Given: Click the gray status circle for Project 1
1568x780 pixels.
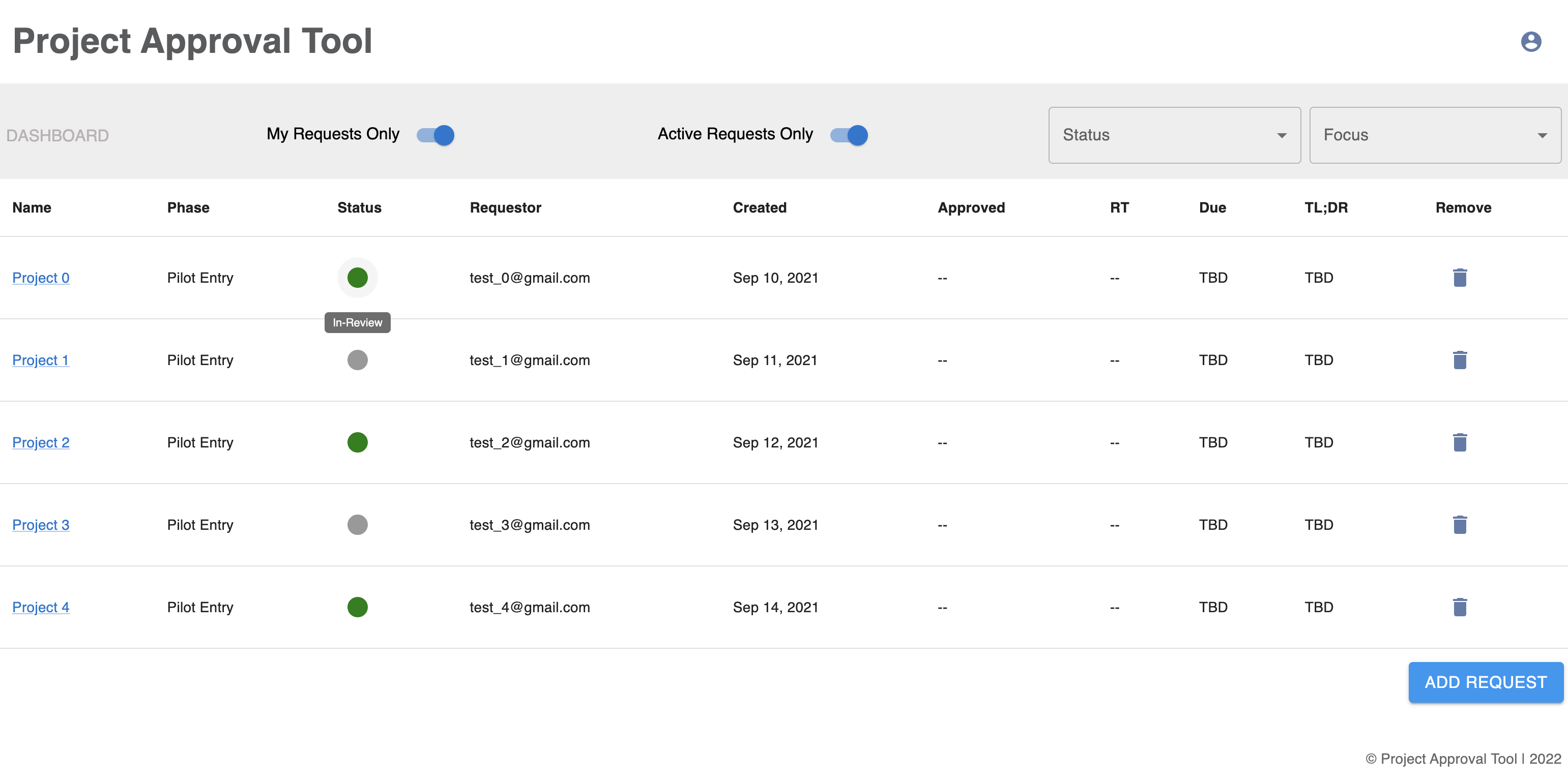Looking at the screenshot, I should pyautogui.click(x=357, y=360).
